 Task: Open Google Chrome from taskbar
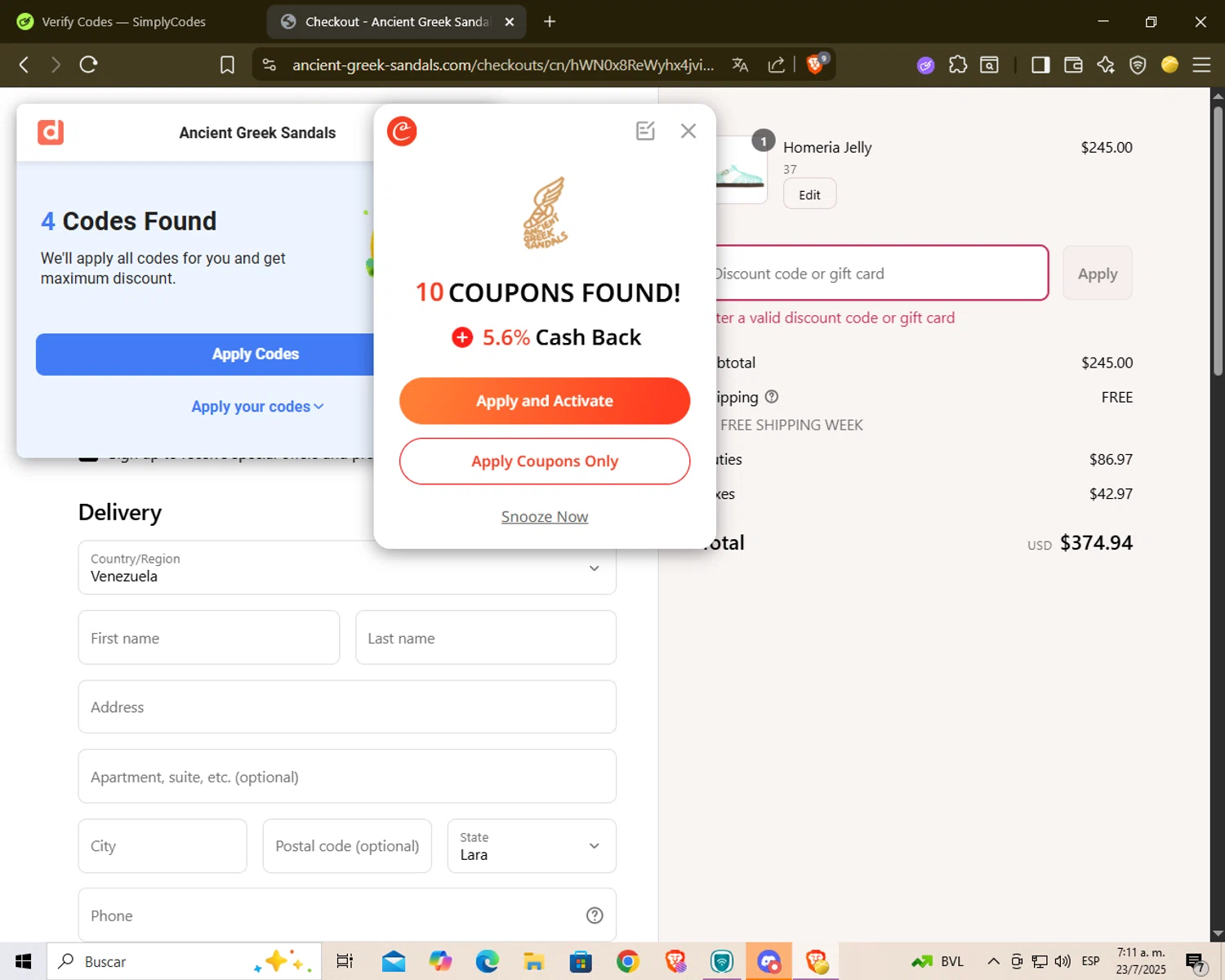(x=627, y=961)
